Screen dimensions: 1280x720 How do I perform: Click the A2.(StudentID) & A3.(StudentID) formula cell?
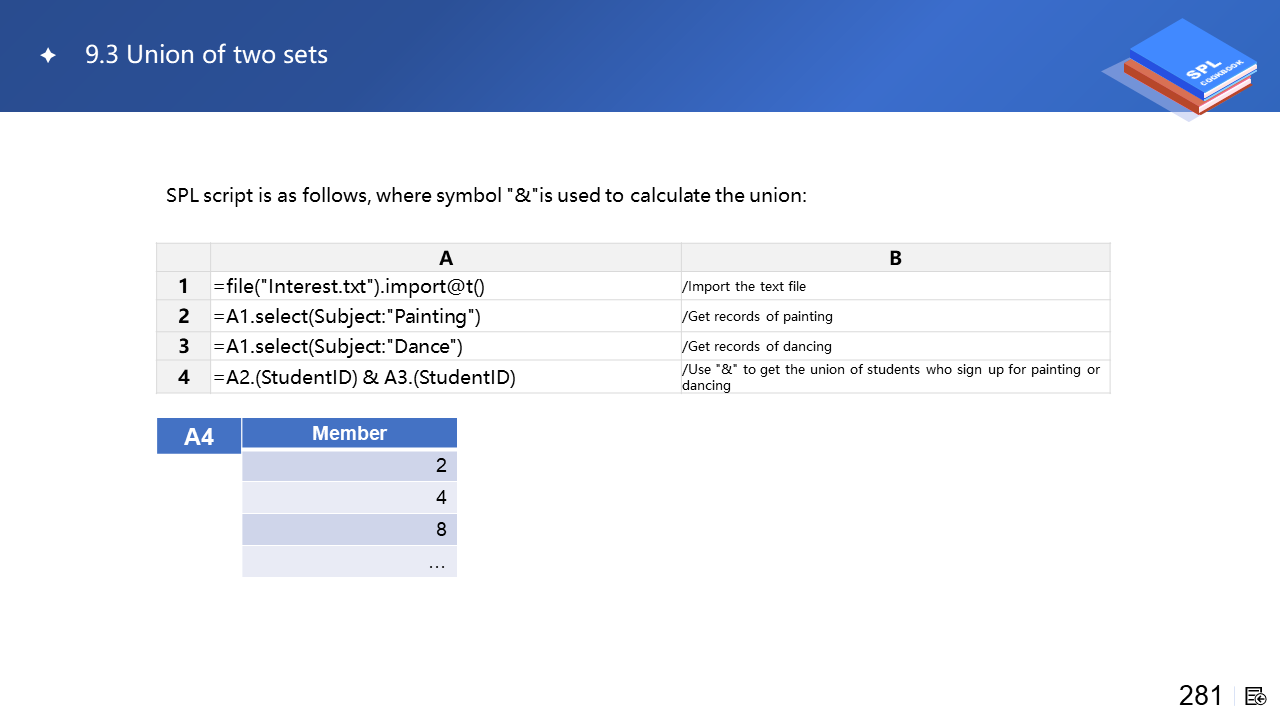click(x=446, y=377)
